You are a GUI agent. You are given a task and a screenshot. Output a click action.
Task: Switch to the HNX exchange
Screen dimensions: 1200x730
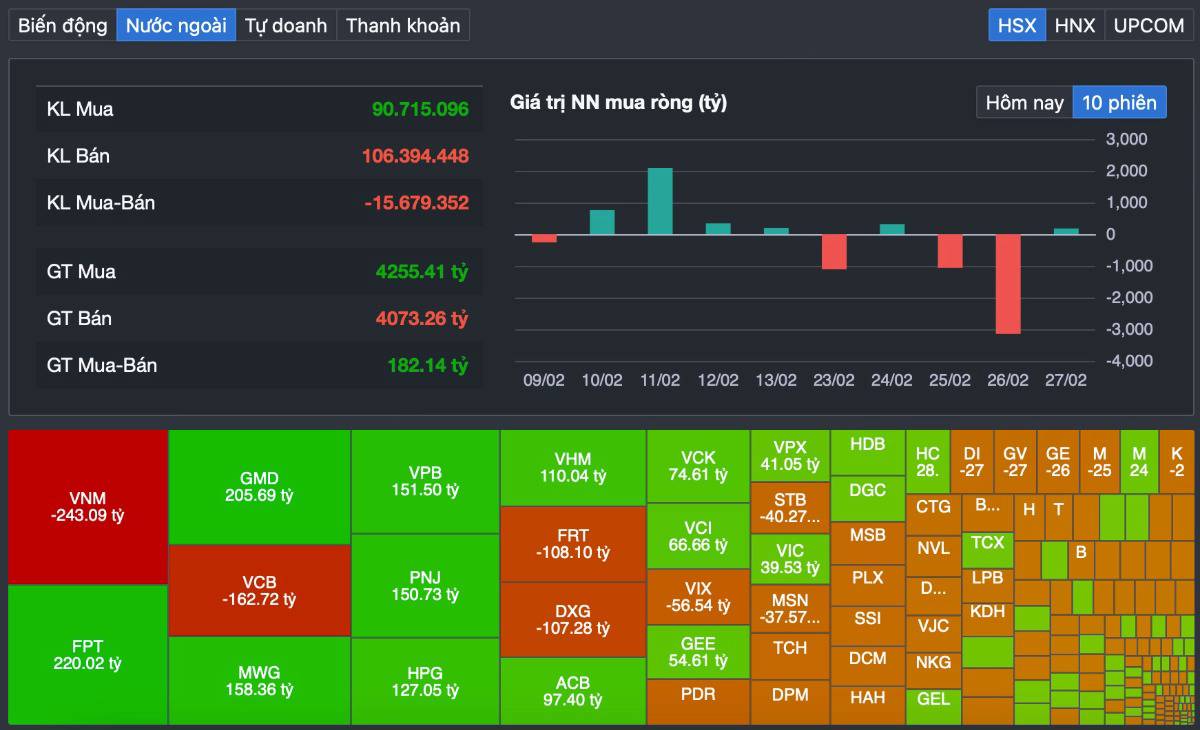click(x=1075, y=25)
